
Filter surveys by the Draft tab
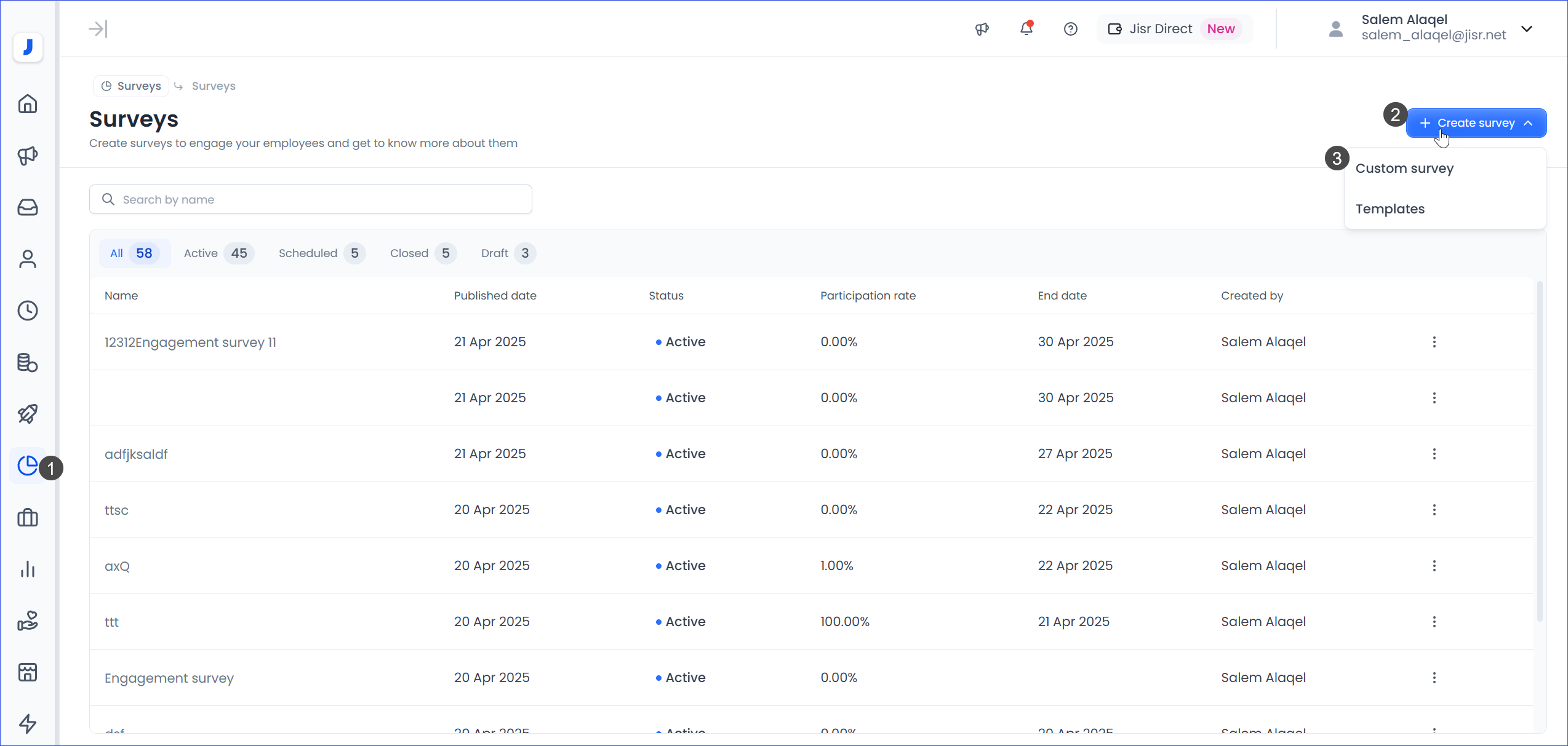507,253
